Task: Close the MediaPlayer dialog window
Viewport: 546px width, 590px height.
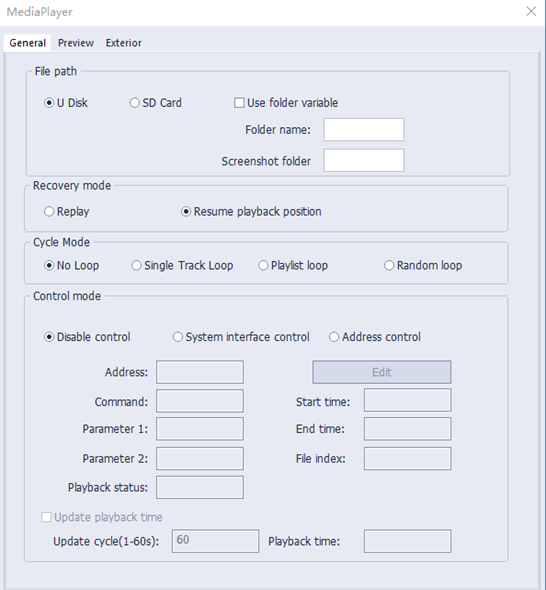Action: 531,11
